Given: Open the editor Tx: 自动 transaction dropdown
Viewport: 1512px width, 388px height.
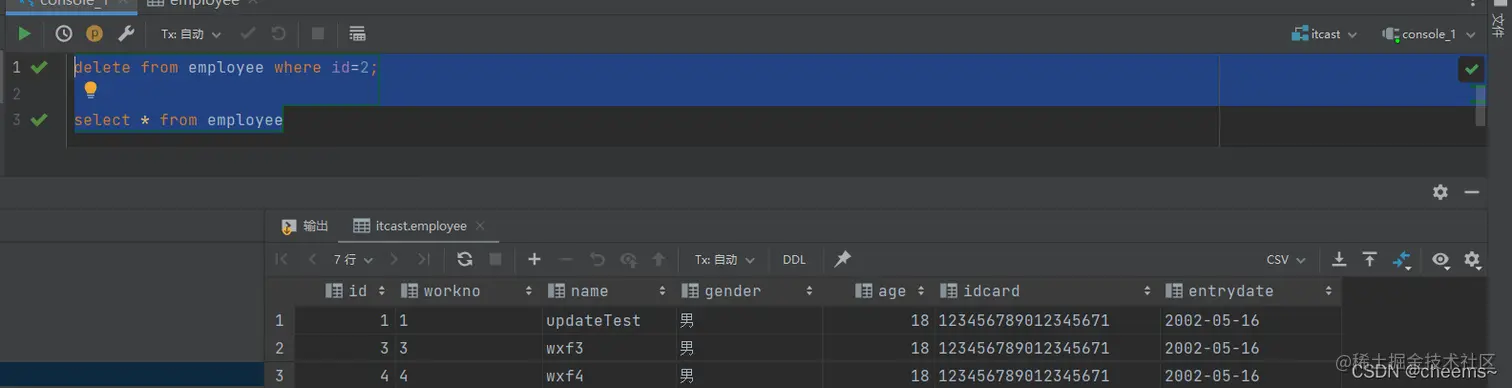Looking at the screenshot, I should (x=191, y=34).
